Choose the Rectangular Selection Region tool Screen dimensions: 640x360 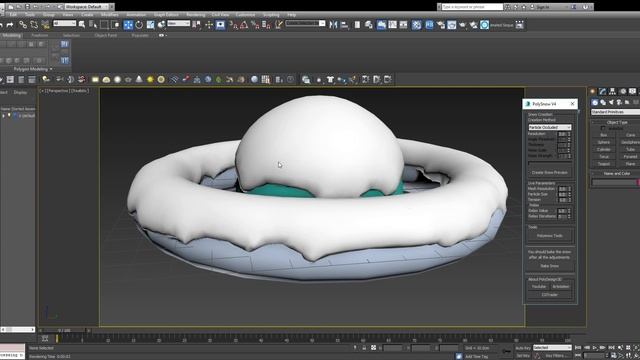coord(104,25)
